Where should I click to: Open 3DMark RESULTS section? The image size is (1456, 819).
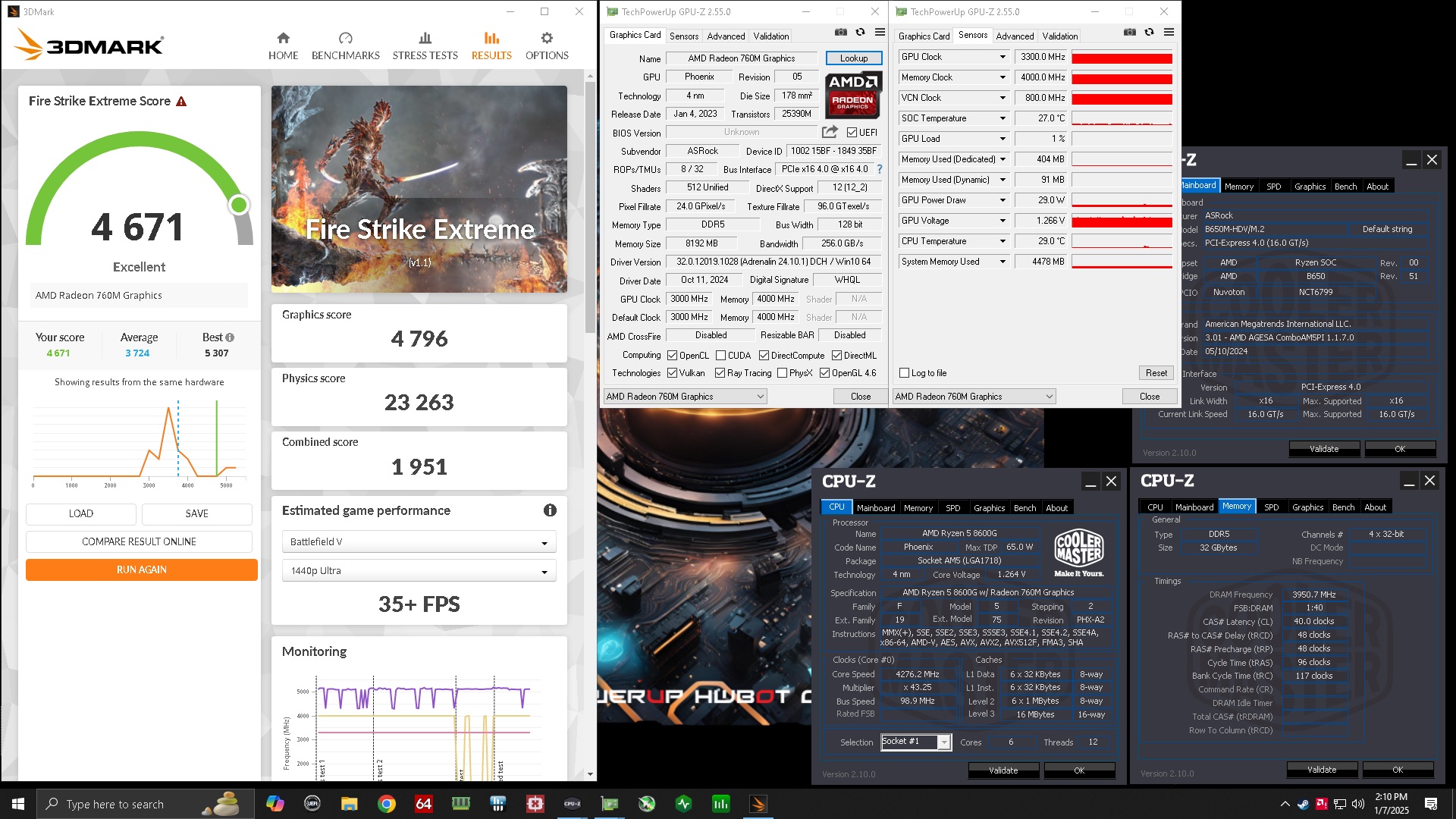pyautogui.click(x=491, y=45)
